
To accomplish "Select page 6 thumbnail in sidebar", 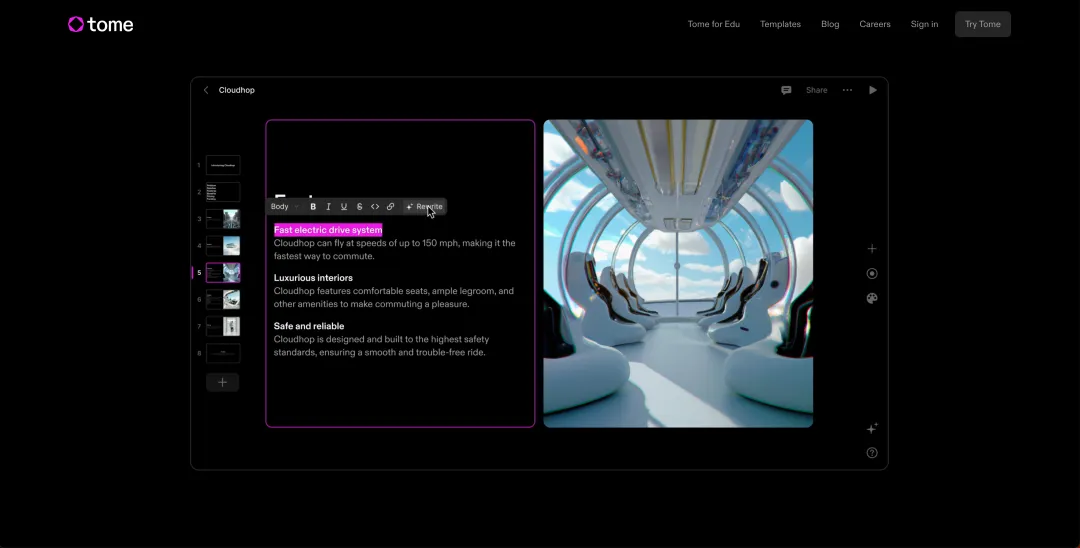I will [x=223, y=299].
